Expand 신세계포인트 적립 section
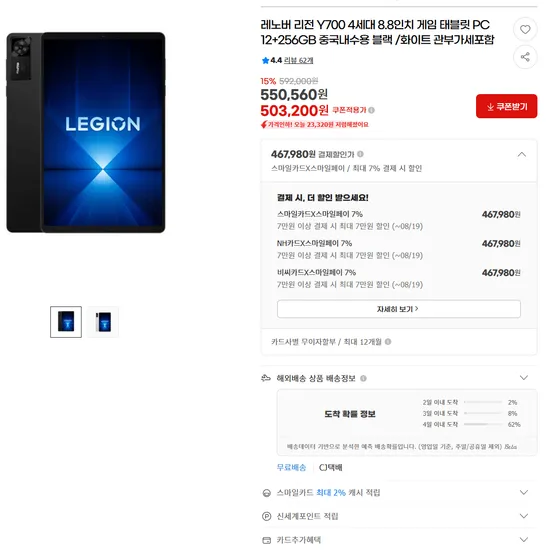The height and width of the screenshot is (550, 548). tap(524, 516)
